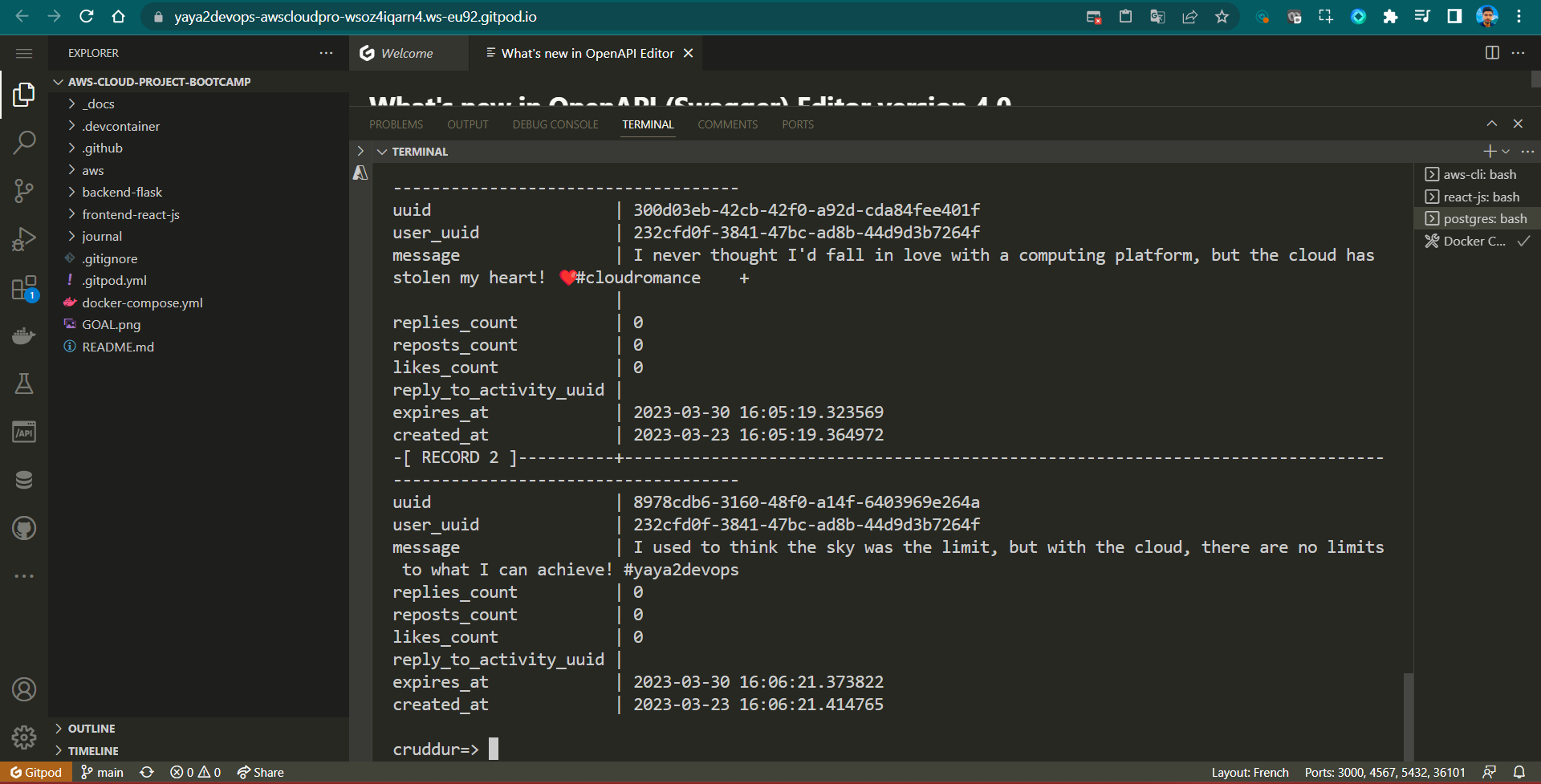
Task: Open the Accounts menu icon
Action: tap(24, 689)
